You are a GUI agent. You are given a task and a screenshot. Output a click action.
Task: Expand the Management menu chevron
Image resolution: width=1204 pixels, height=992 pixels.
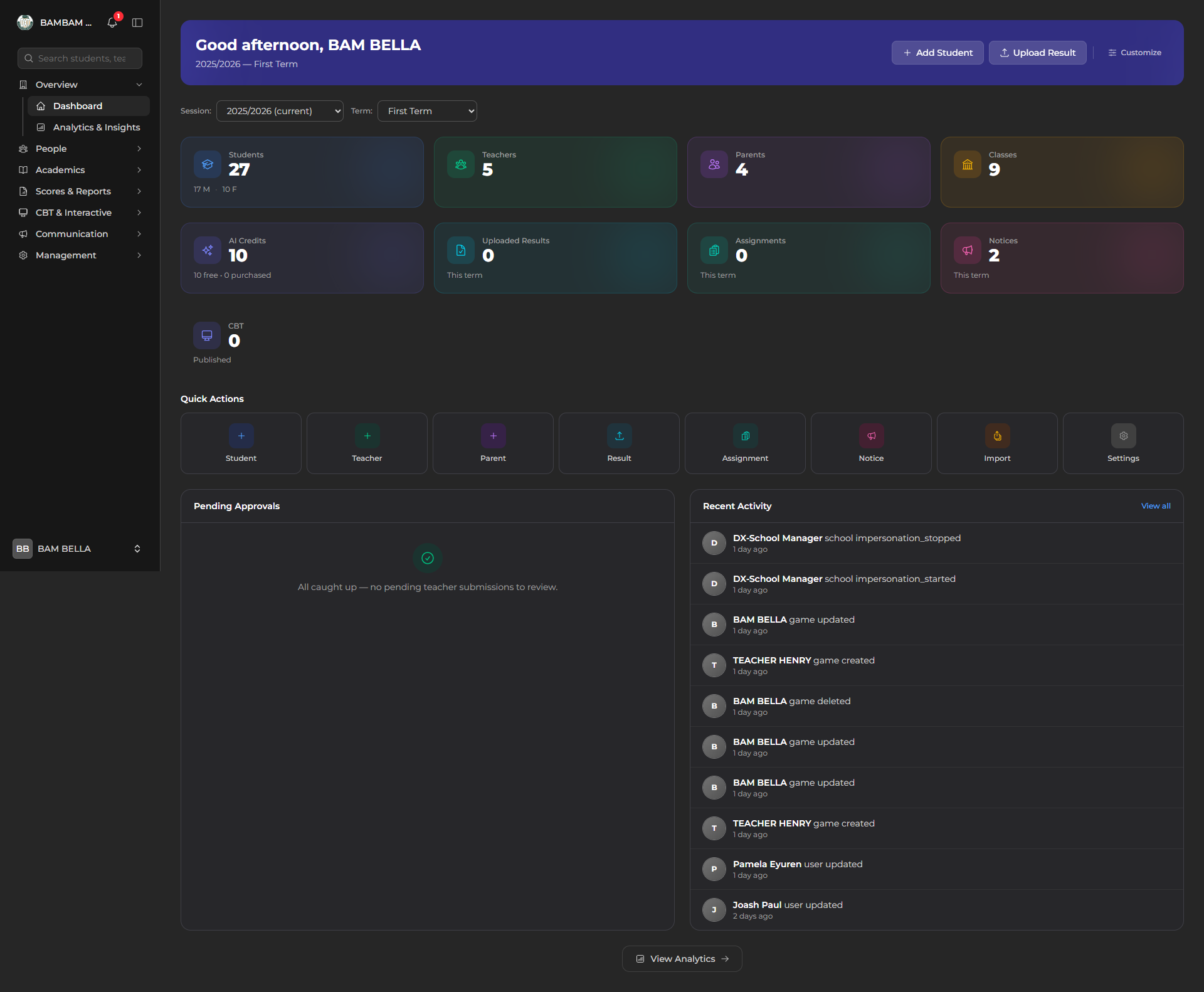[x=139, y=255]
